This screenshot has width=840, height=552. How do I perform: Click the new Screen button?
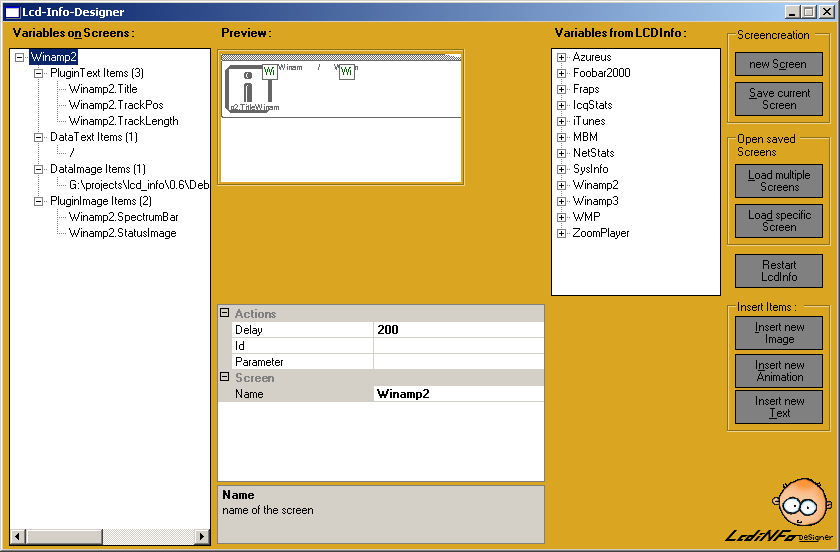click(x=778, y=64)
